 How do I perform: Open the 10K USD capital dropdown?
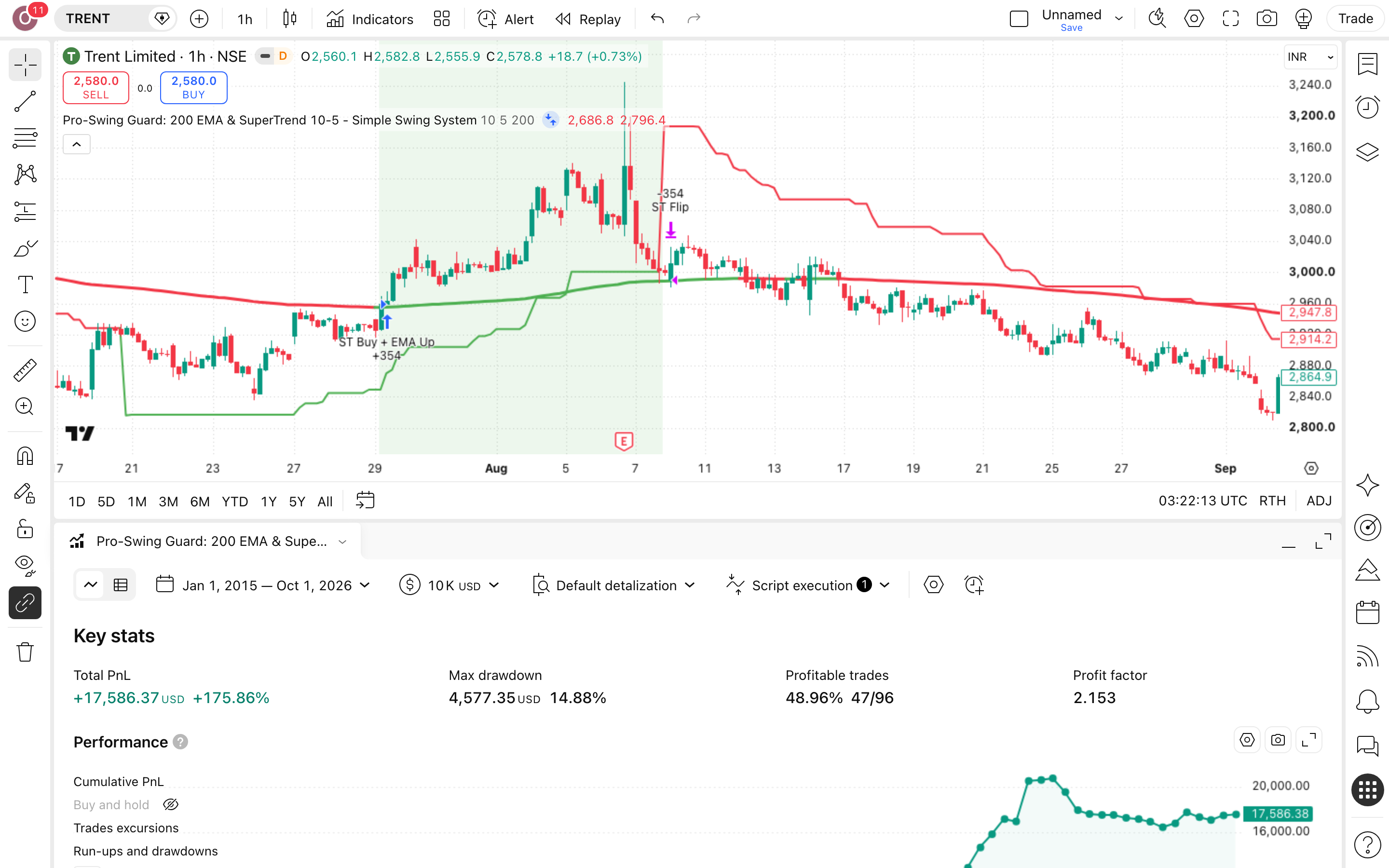point(450,585)
